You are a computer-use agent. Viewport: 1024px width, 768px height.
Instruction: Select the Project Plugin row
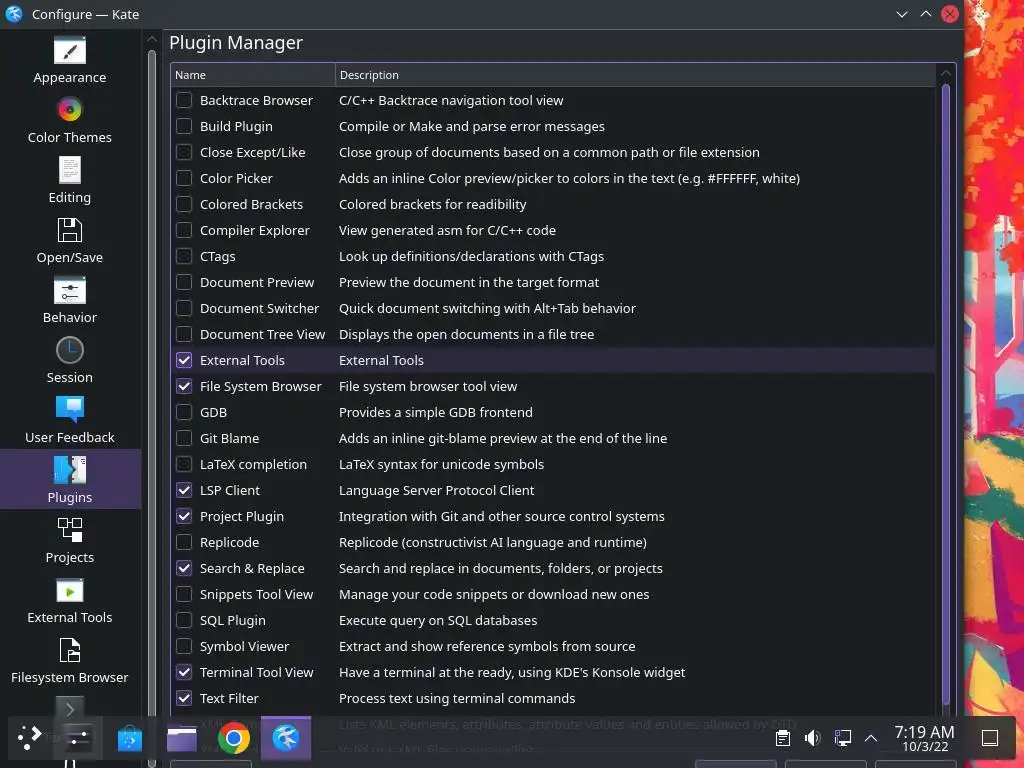pos(553,517)
